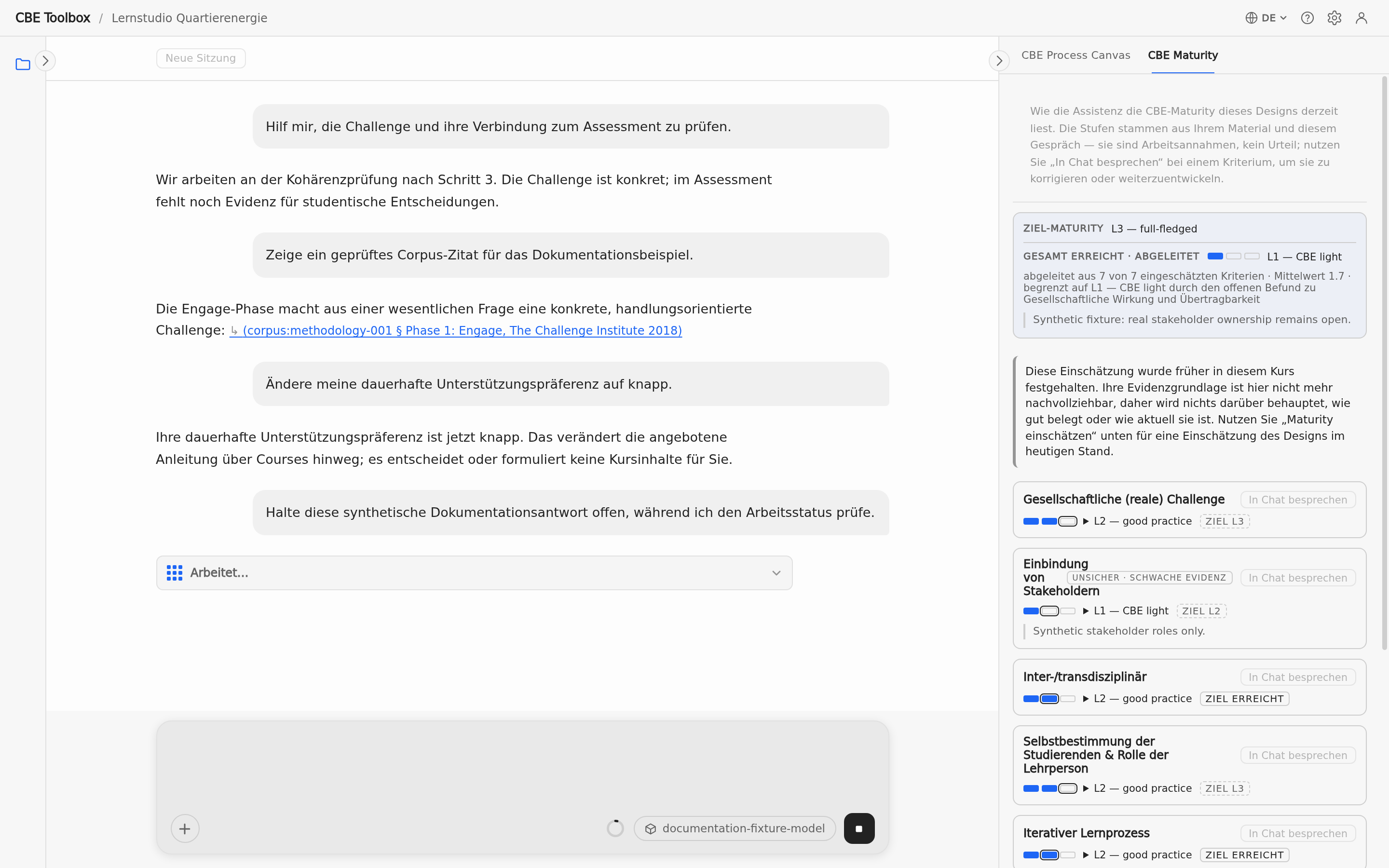Screen dimensions: 1389x868
Task: Switch to CBE Process Canvas tab
Action: point(1076,55)
